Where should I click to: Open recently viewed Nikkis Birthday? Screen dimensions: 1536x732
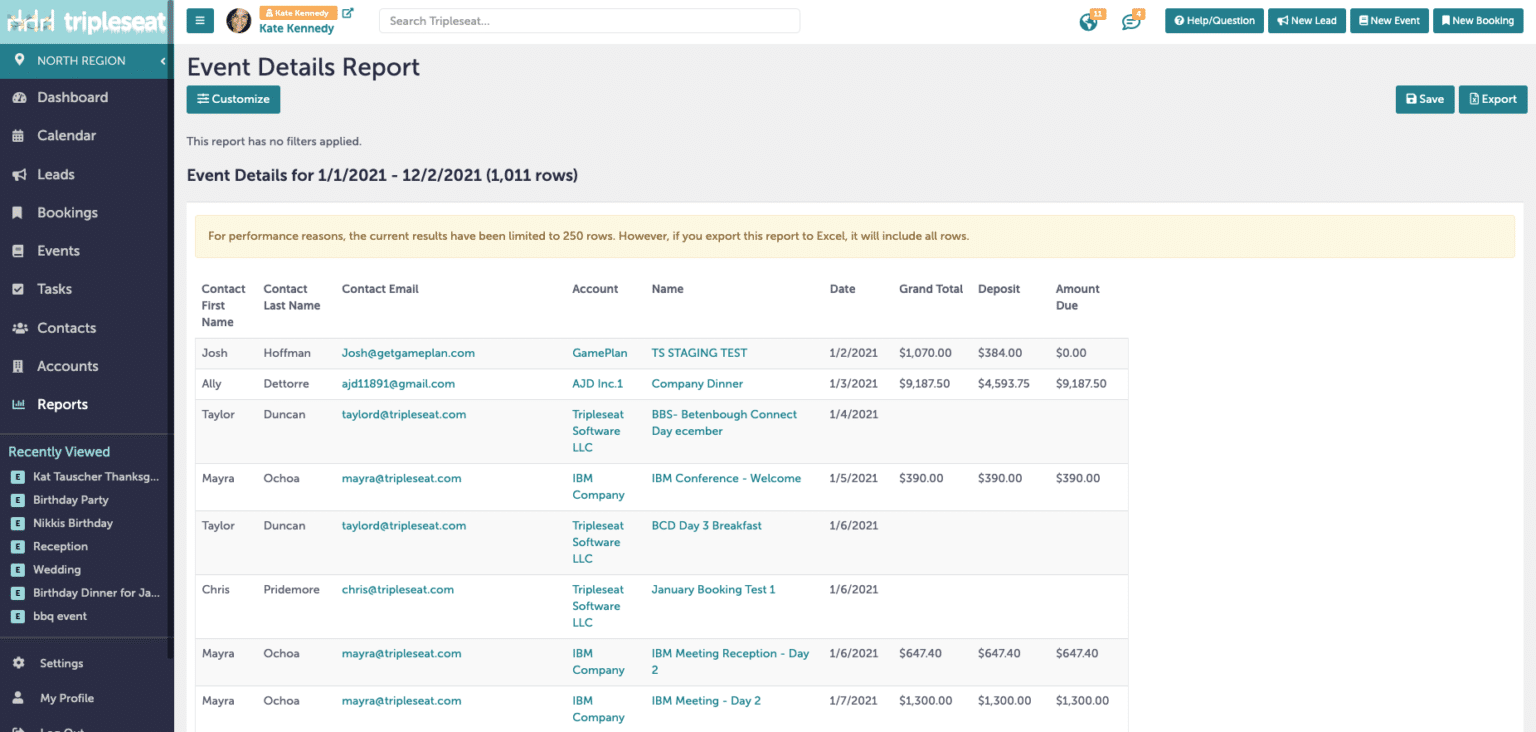click(72, 523)
